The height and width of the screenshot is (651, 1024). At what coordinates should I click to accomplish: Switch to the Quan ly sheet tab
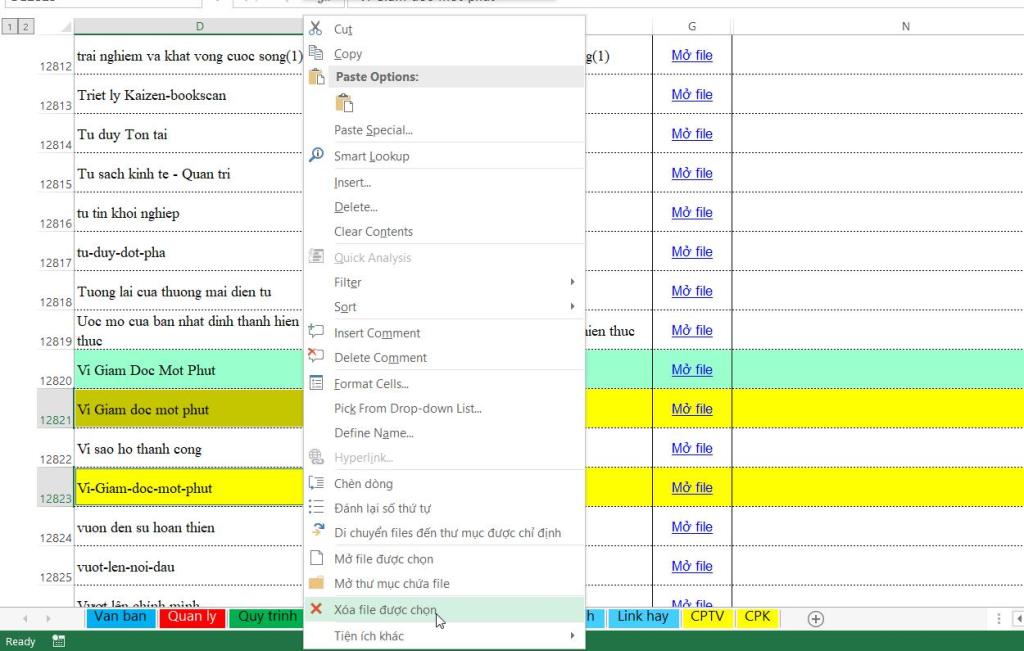(192, 617)
